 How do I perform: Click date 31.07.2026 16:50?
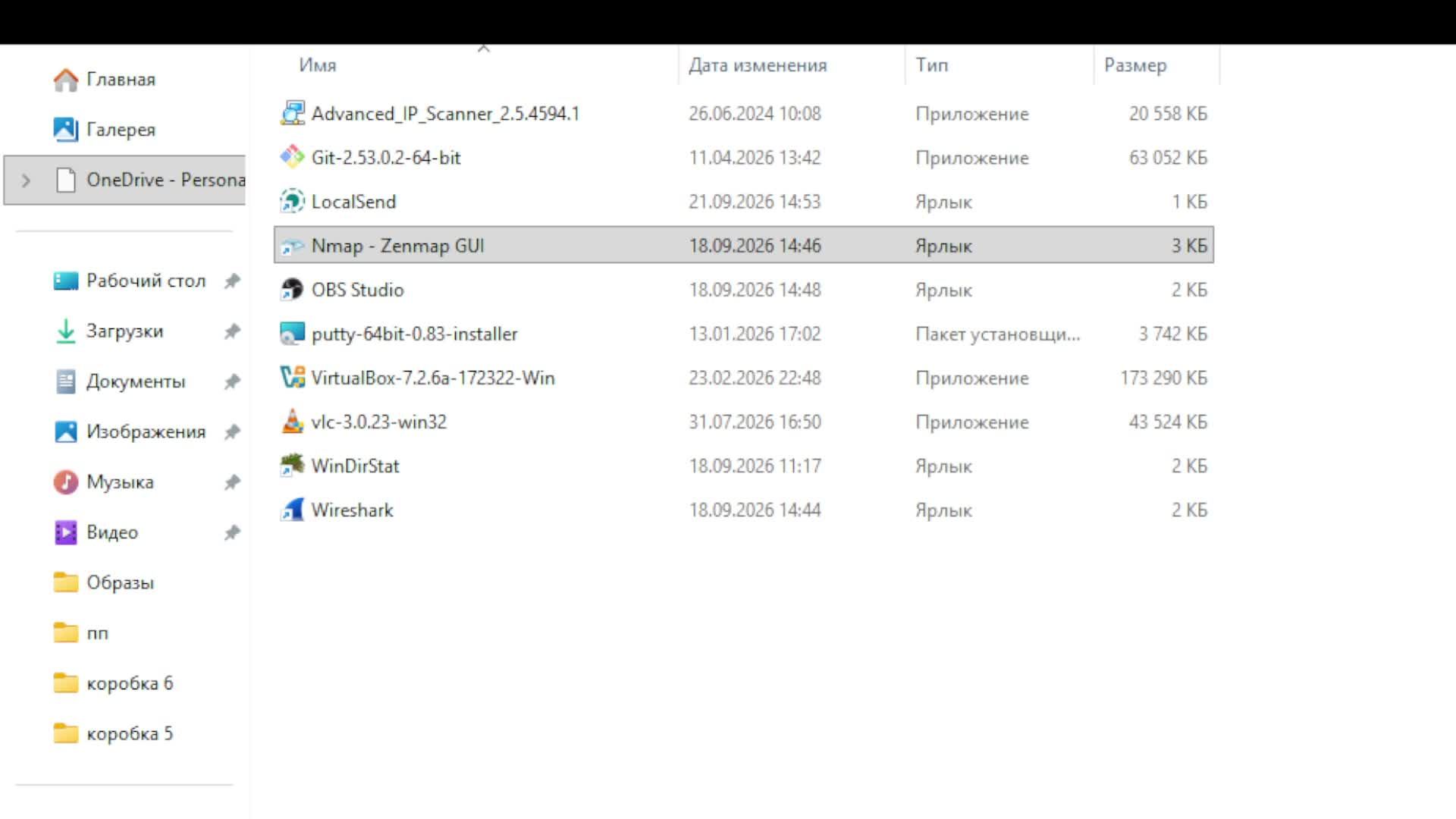point(755,422)
